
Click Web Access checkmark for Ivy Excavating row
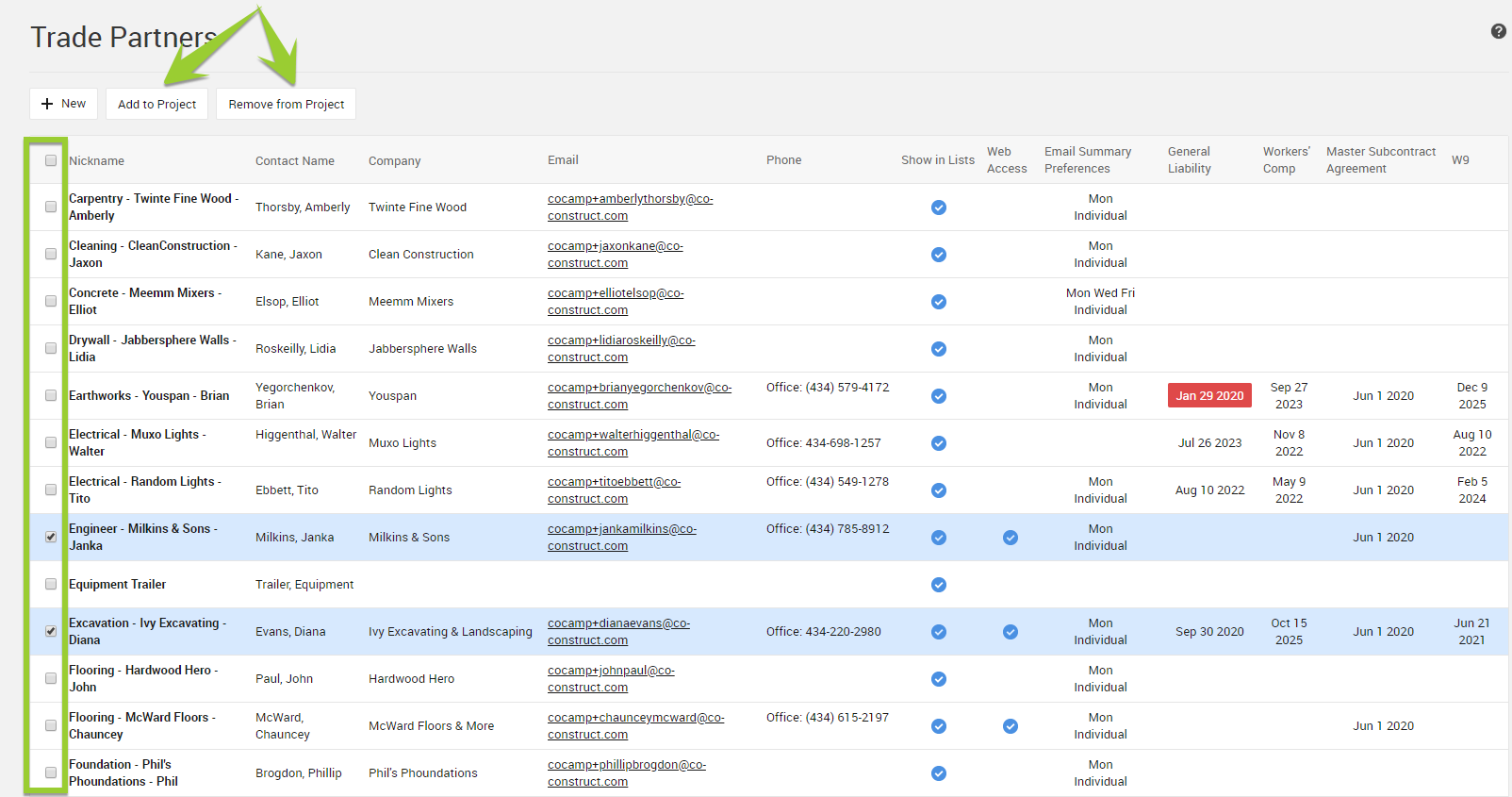tap(1010, 632)
